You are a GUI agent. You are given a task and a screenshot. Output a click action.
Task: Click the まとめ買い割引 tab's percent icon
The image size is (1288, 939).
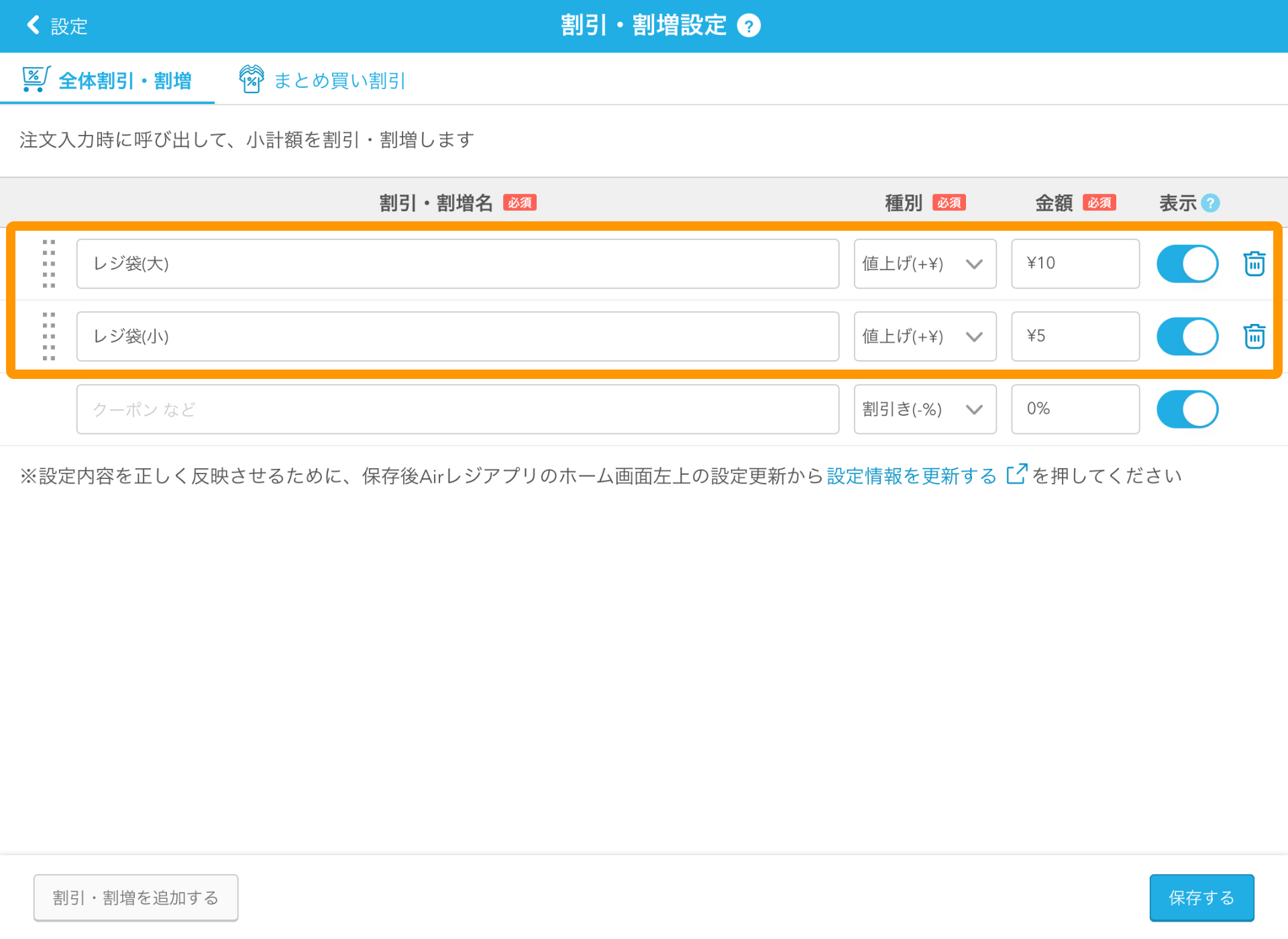252,79
